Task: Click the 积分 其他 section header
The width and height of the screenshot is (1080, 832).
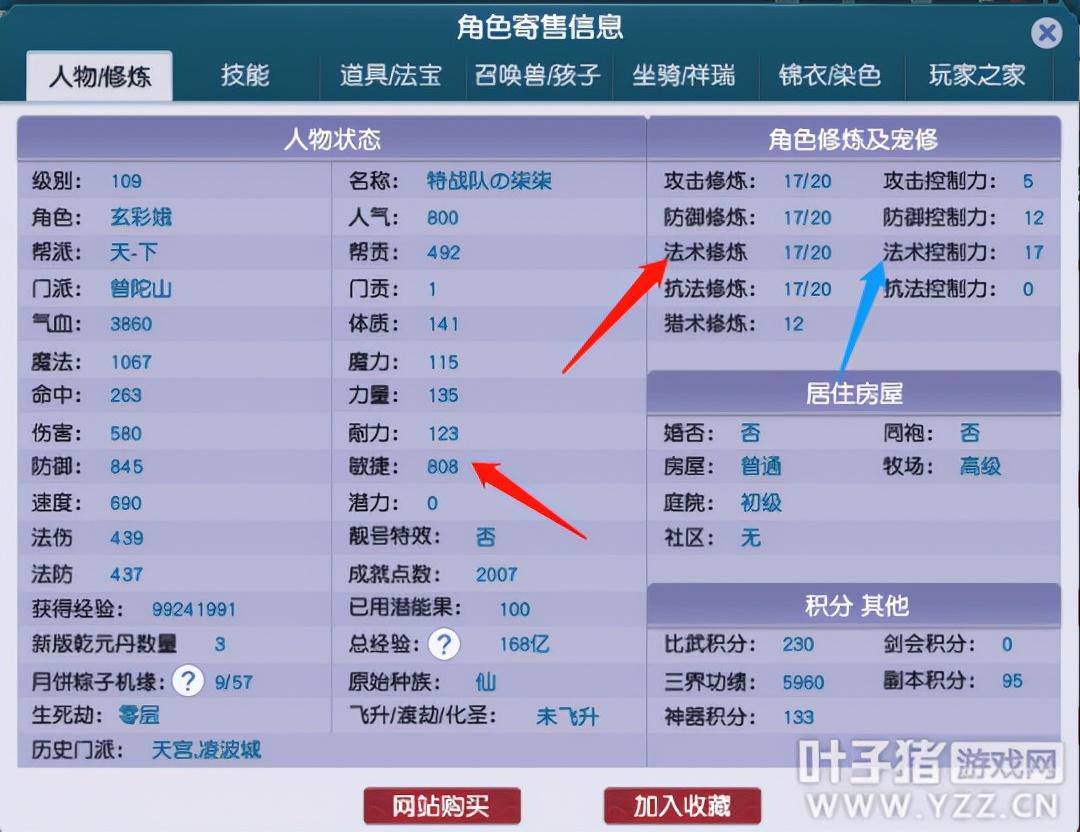Action: tap(853, 606)
